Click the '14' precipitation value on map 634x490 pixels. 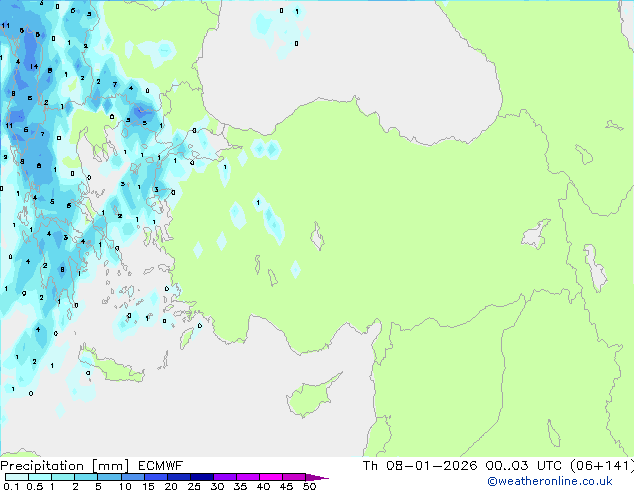click(x=34, y=66)
